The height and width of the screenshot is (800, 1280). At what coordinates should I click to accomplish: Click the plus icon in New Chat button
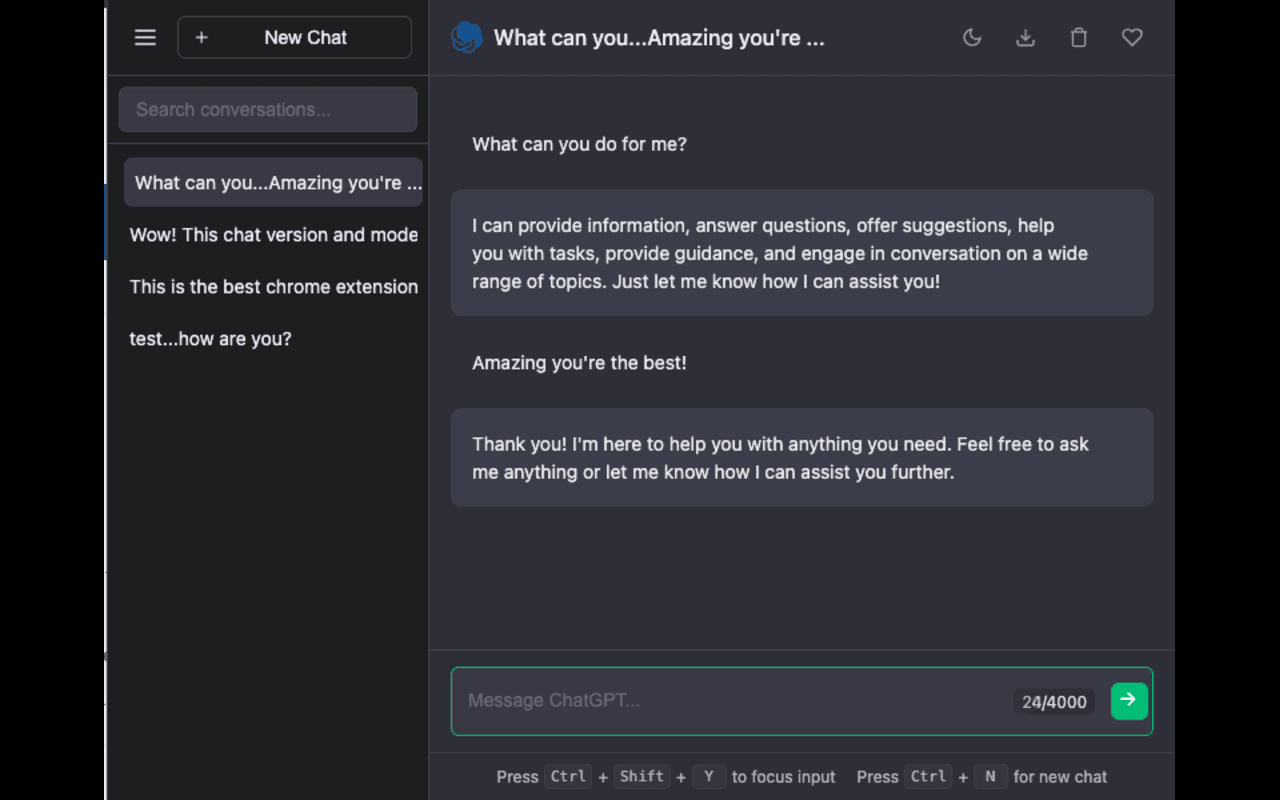point(201,38)
